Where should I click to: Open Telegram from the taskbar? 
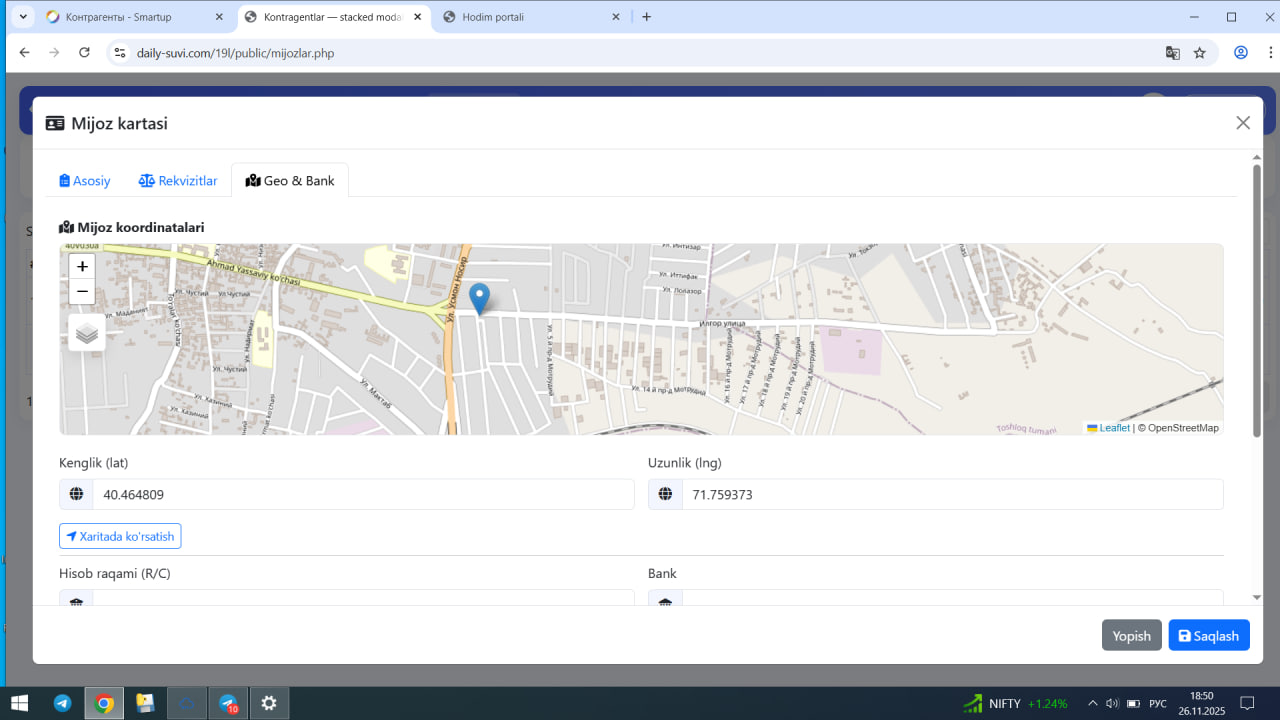click(x=62, y=703)
